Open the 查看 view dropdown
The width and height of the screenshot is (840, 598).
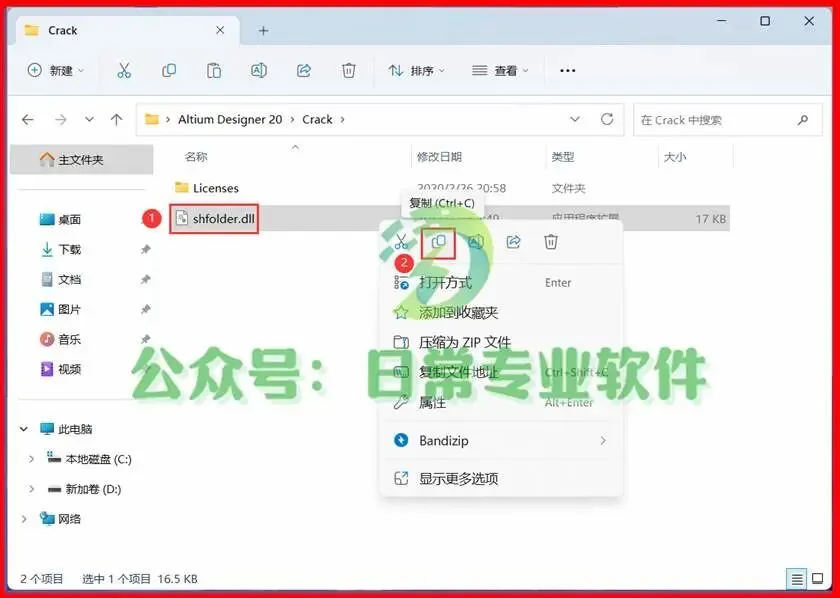coord(500,70)
